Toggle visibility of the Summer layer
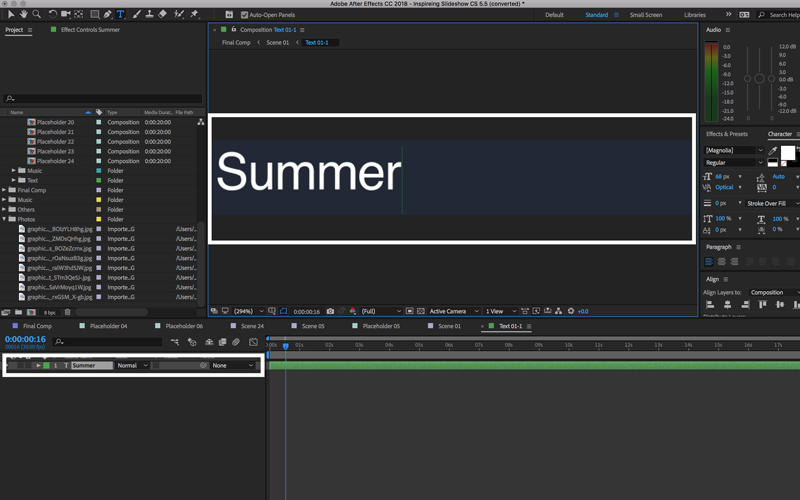The height and width of the screenshot is (500, 800). [x=10, y=366]
